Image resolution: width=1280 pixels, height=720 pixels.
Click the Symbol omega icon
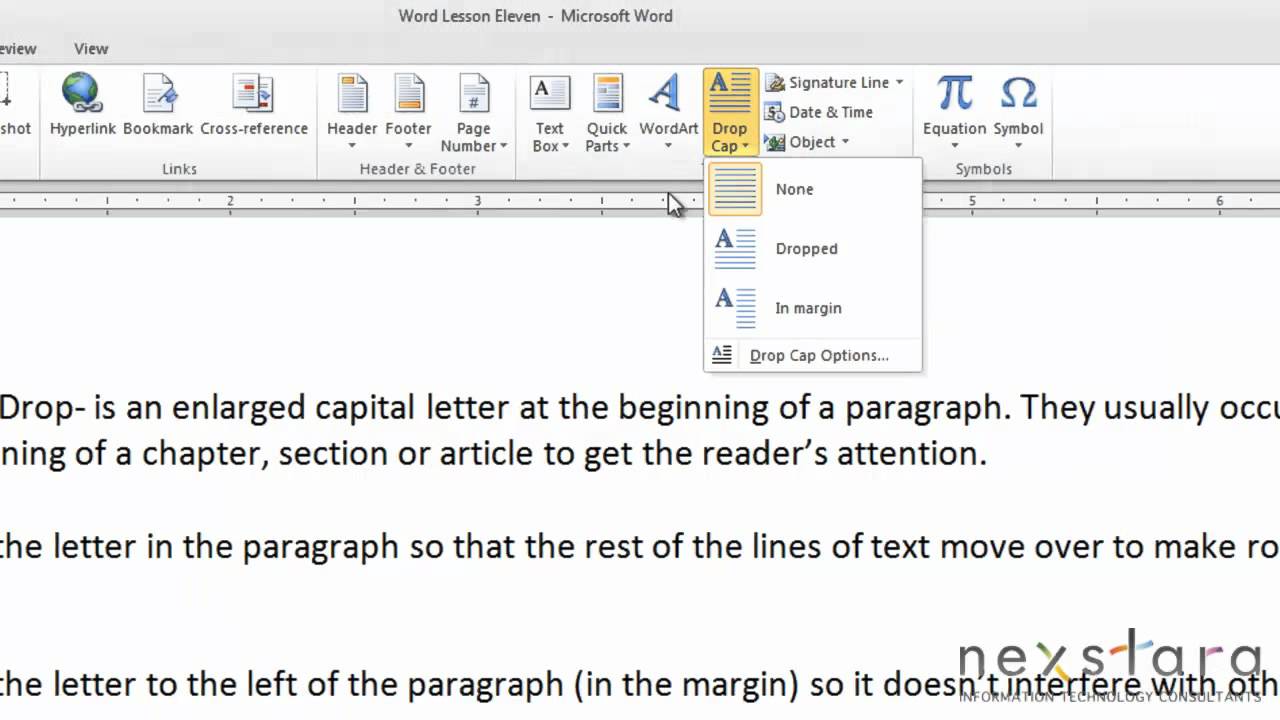tap(1018, 93)
